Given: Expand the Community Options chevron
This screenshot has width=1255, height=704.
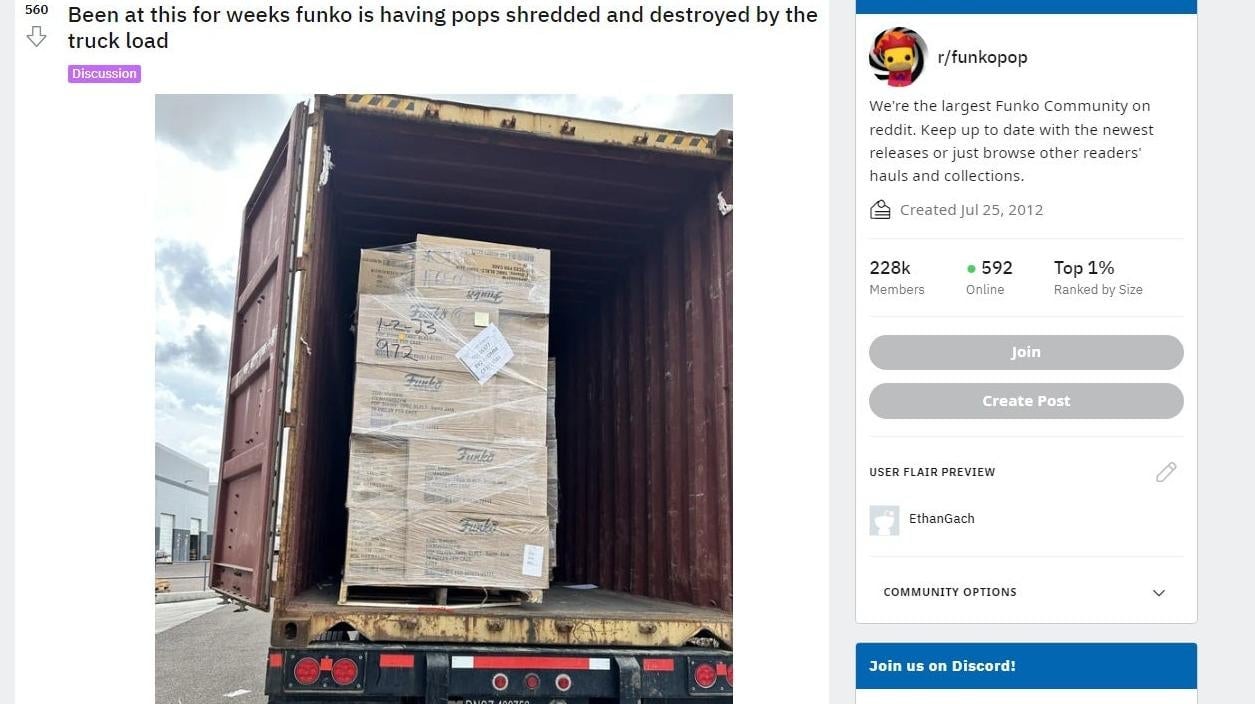Looking at the screenshot, I should [x=1159, y=593].
